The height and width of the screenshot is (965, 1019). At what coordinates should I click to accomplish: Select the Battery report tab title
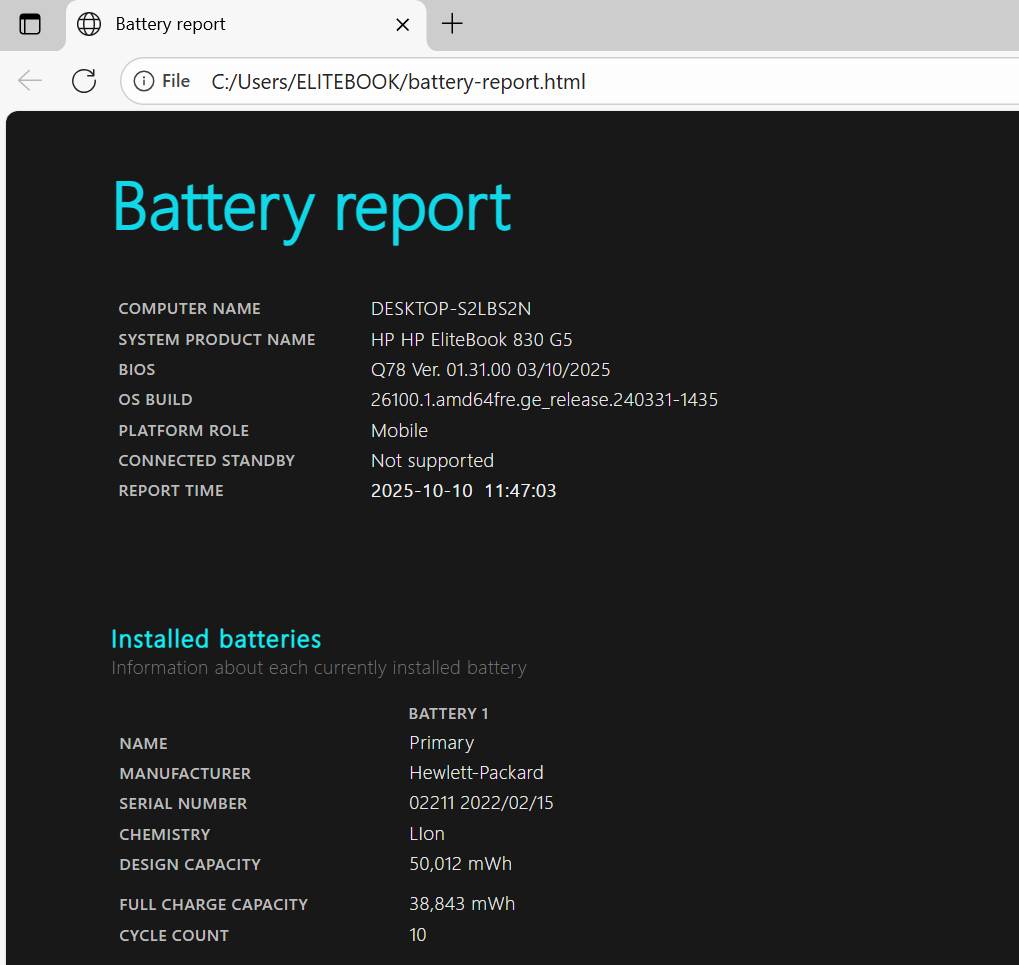tap(171, 24)
